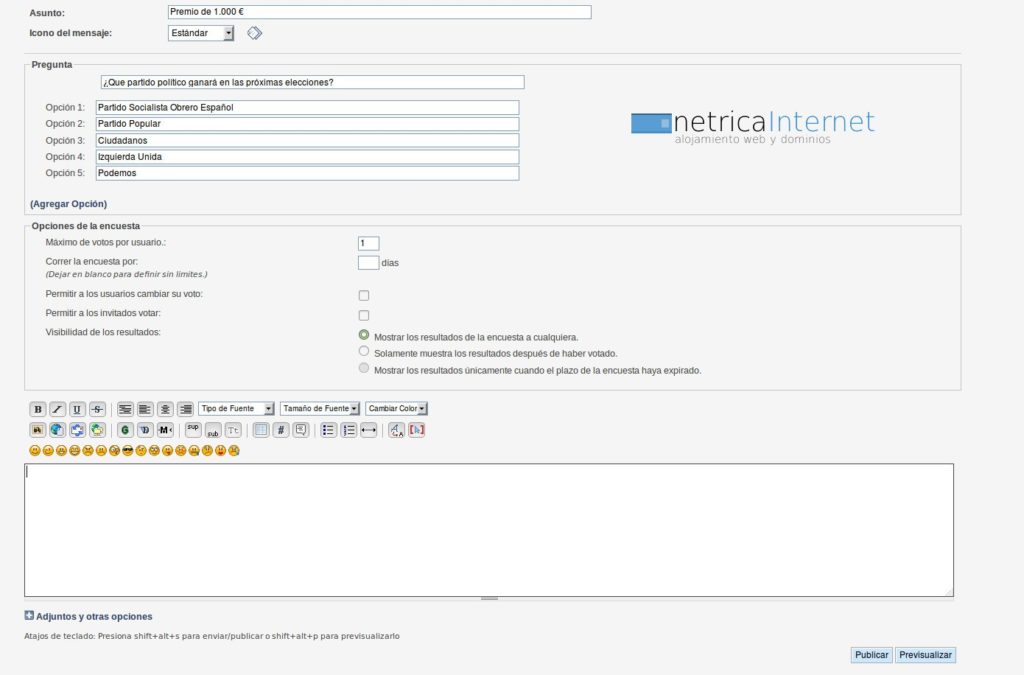Screen dimensions: 1024x675
Task: Insert a horizontal rule
Action: (x=368, y=430)
